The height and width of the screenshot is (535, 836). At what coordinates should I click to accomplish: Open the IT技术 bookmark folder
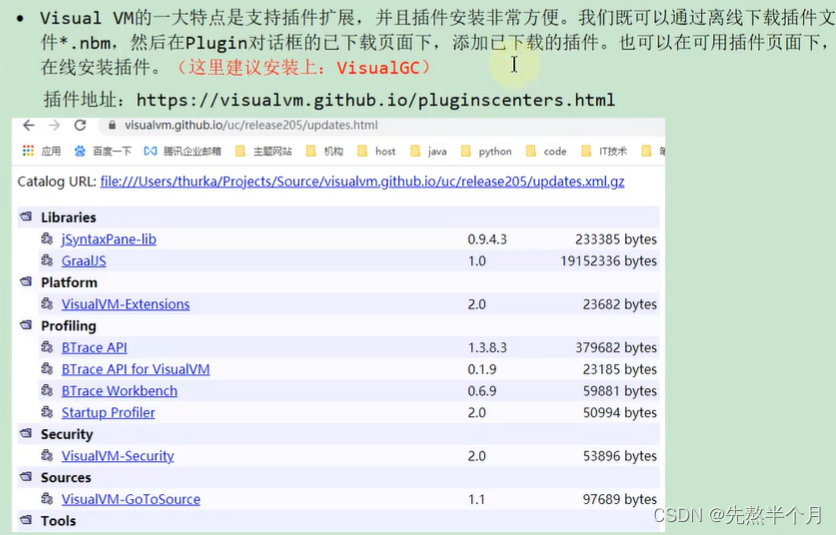[604, 151]
